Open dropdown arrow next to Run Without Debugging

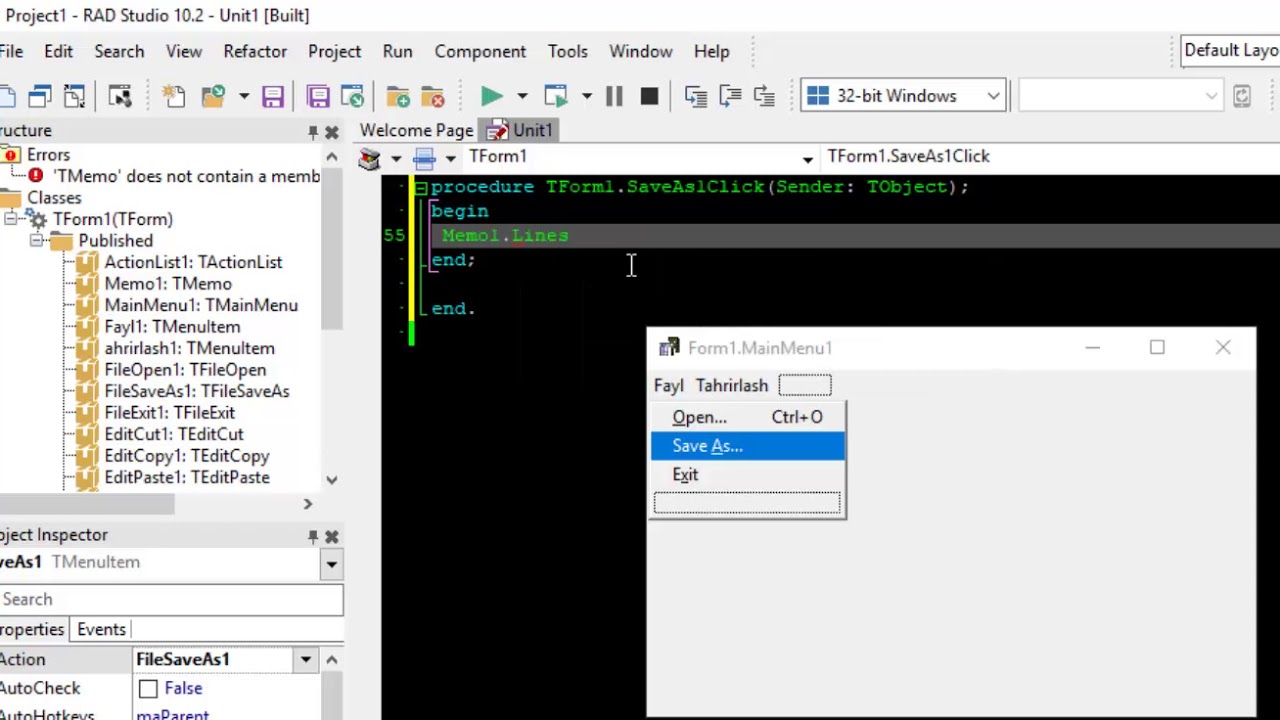click(x=586, y=96)
